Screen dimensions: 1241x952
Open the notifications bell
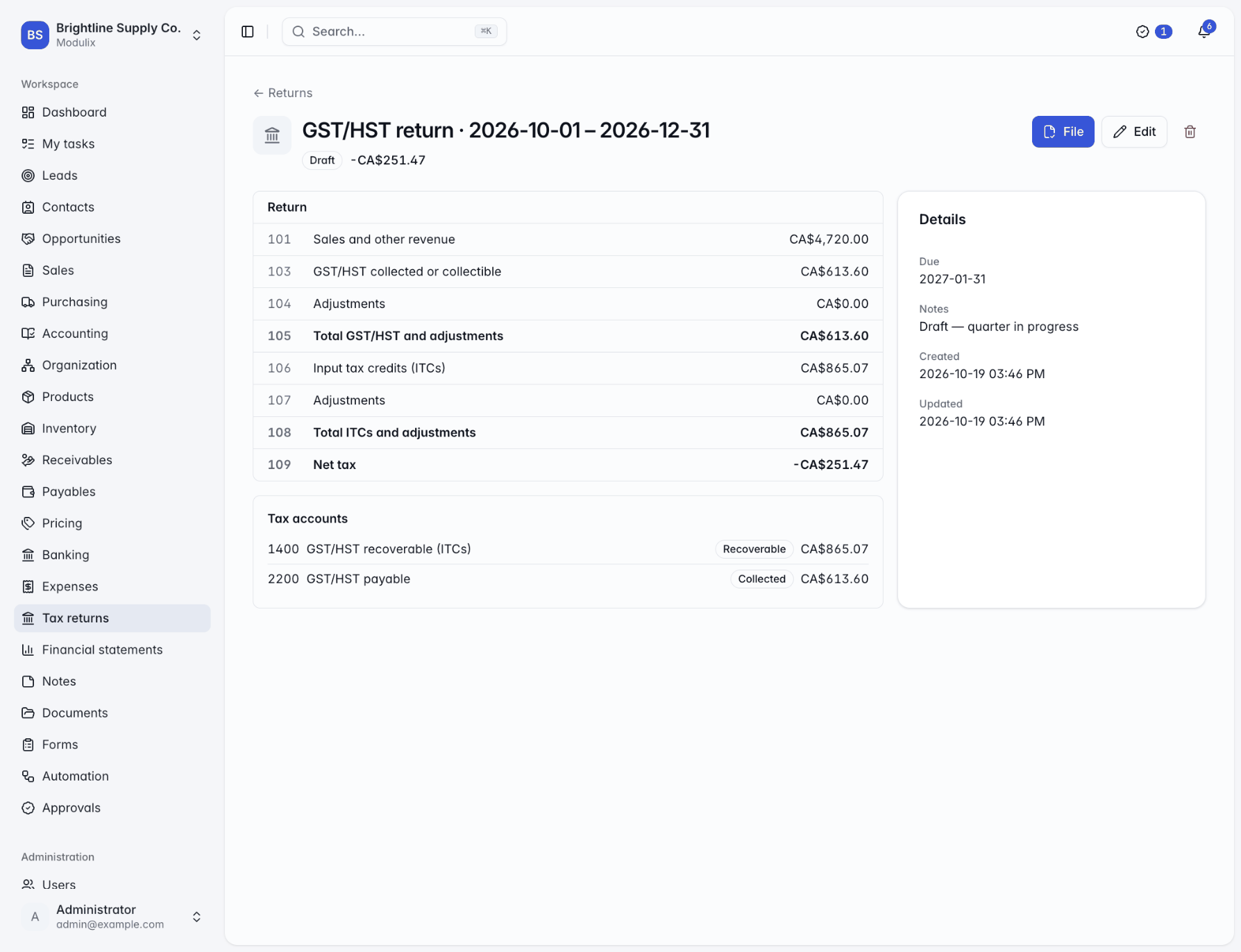[x=1204, y=31]
